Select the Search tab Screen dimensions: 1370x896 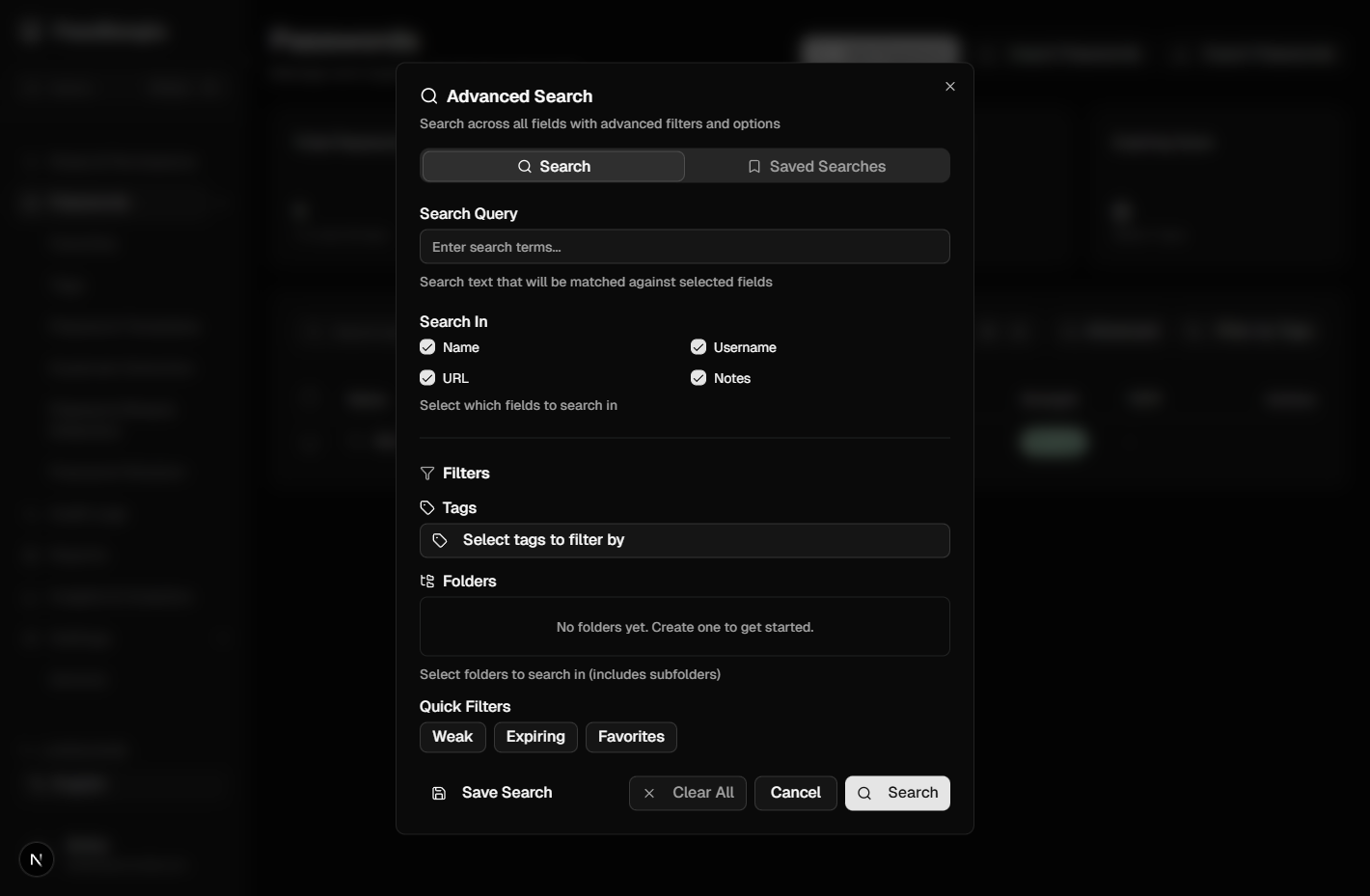pos(553,167)
